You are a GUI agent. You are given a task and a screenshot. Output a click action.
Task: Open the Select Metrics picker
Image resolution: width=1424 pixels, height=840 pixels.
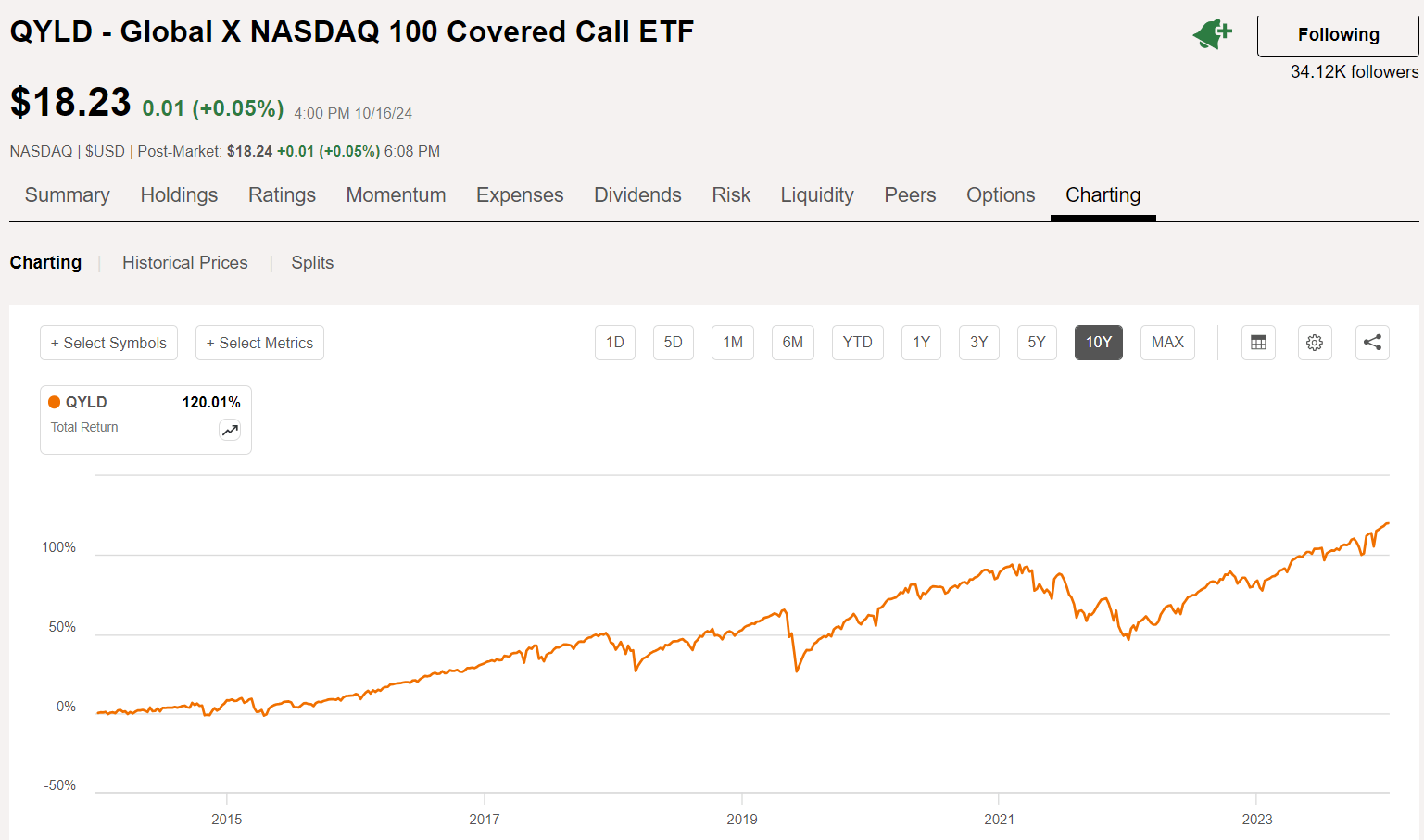coord(259,342)
